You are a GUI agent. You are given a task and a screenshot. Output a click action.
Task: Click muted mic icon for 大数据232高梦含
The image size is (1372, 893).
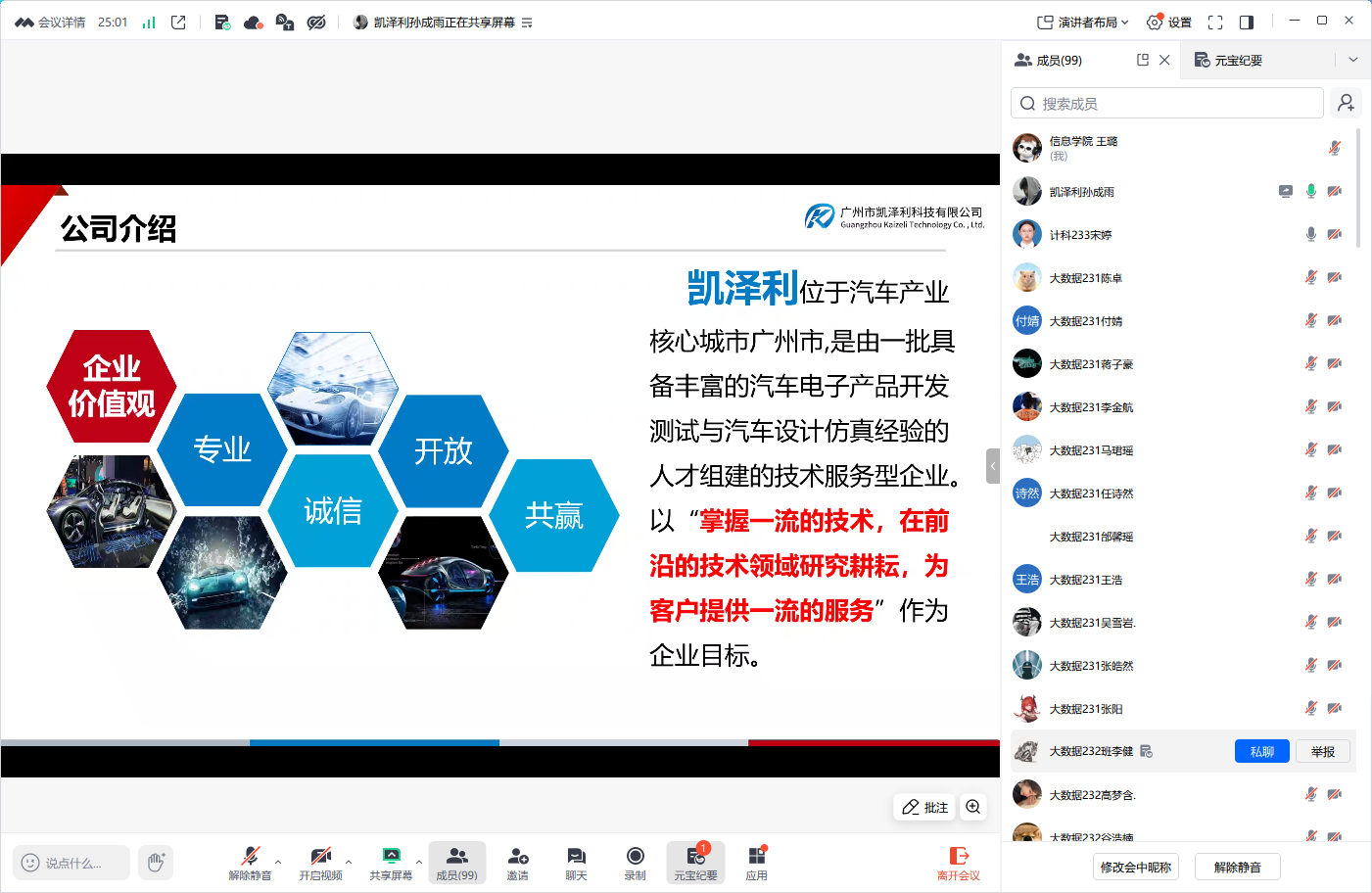pos(1311,794)
